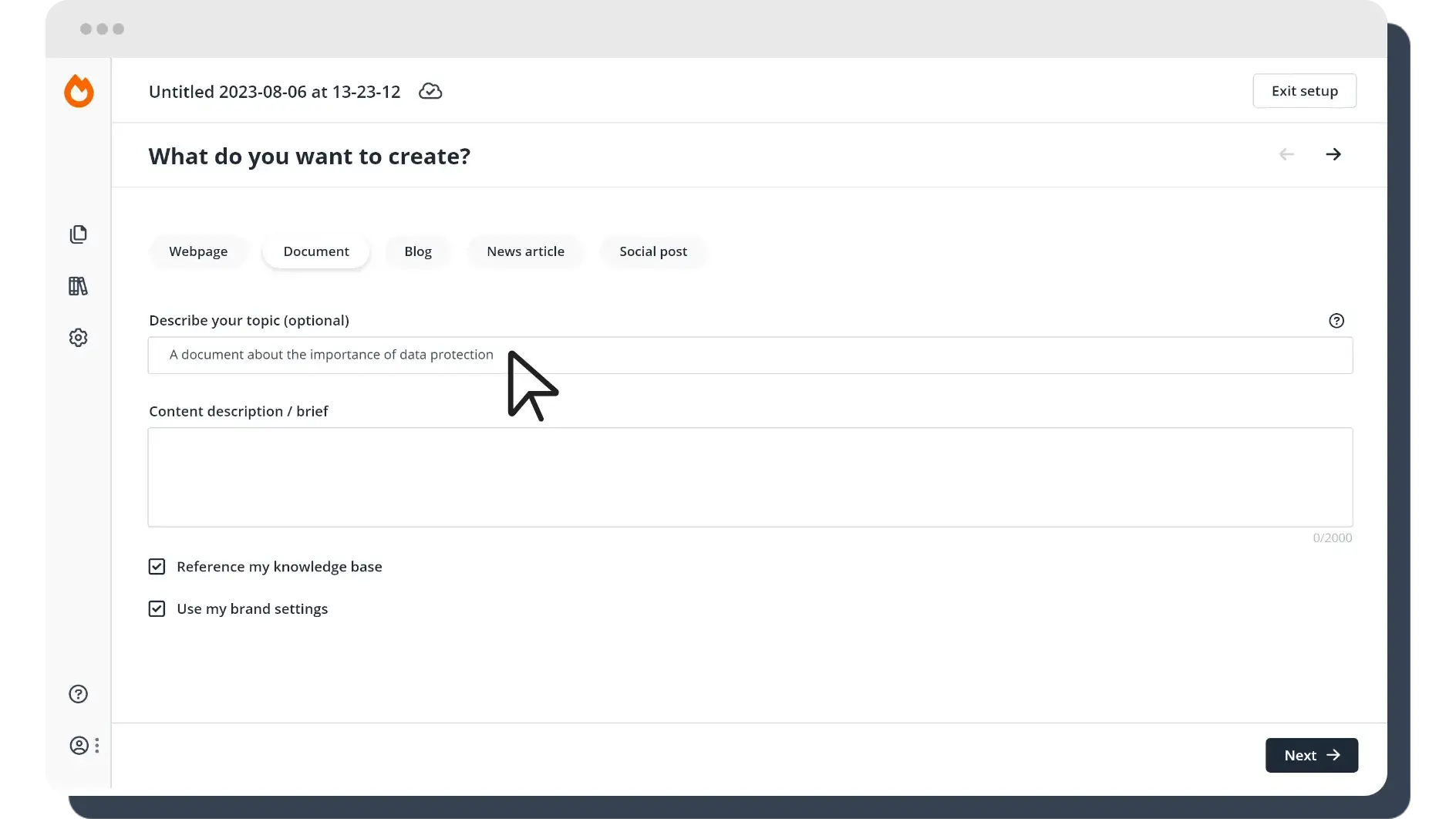The image size is (1456, 819).
Task: Click the topic field help icon
Action: [x=1336, y=321]
